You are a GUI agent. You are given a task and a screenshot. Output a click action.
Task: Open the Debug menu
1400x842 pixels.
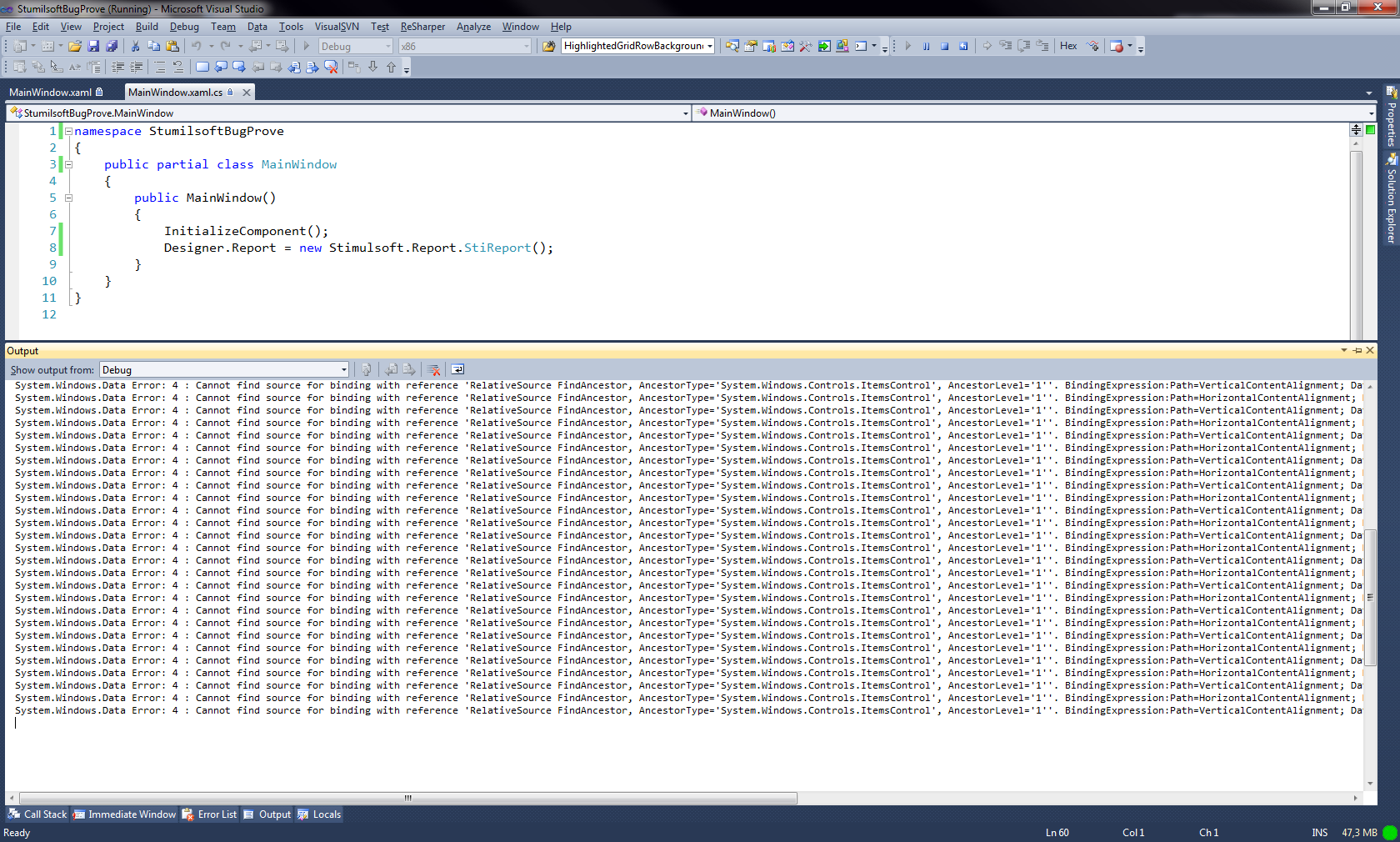(184, 27)
